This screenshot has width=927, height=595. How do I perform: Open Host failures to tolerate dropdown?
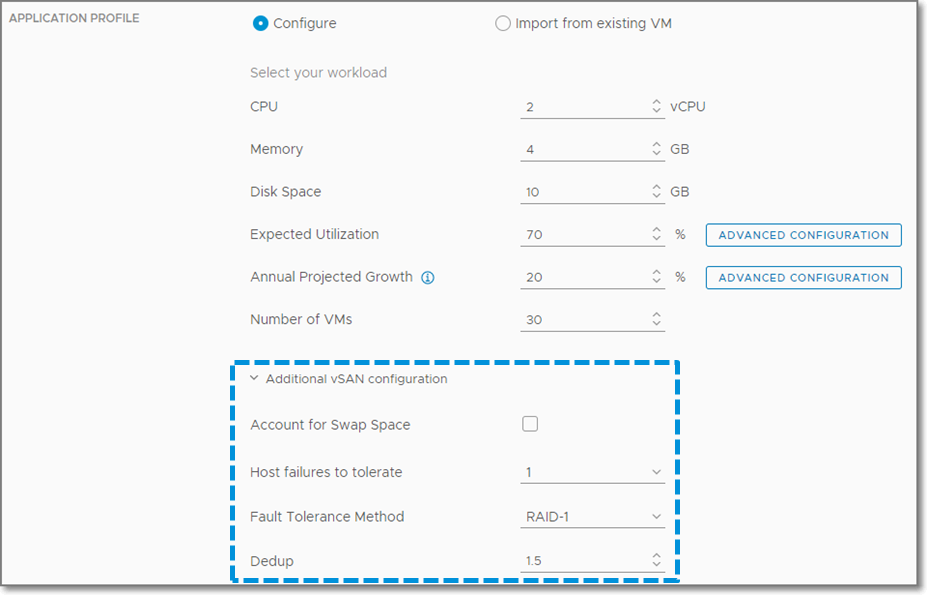click(592, 472)
